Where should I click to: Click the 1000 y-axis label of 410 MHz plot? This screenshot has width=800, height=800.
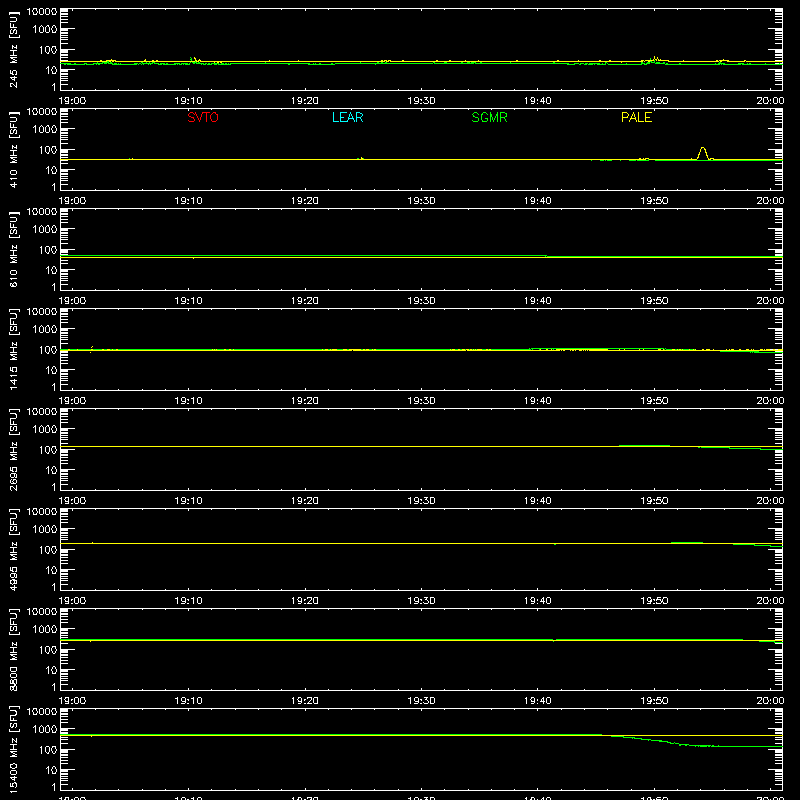[45, 130]
